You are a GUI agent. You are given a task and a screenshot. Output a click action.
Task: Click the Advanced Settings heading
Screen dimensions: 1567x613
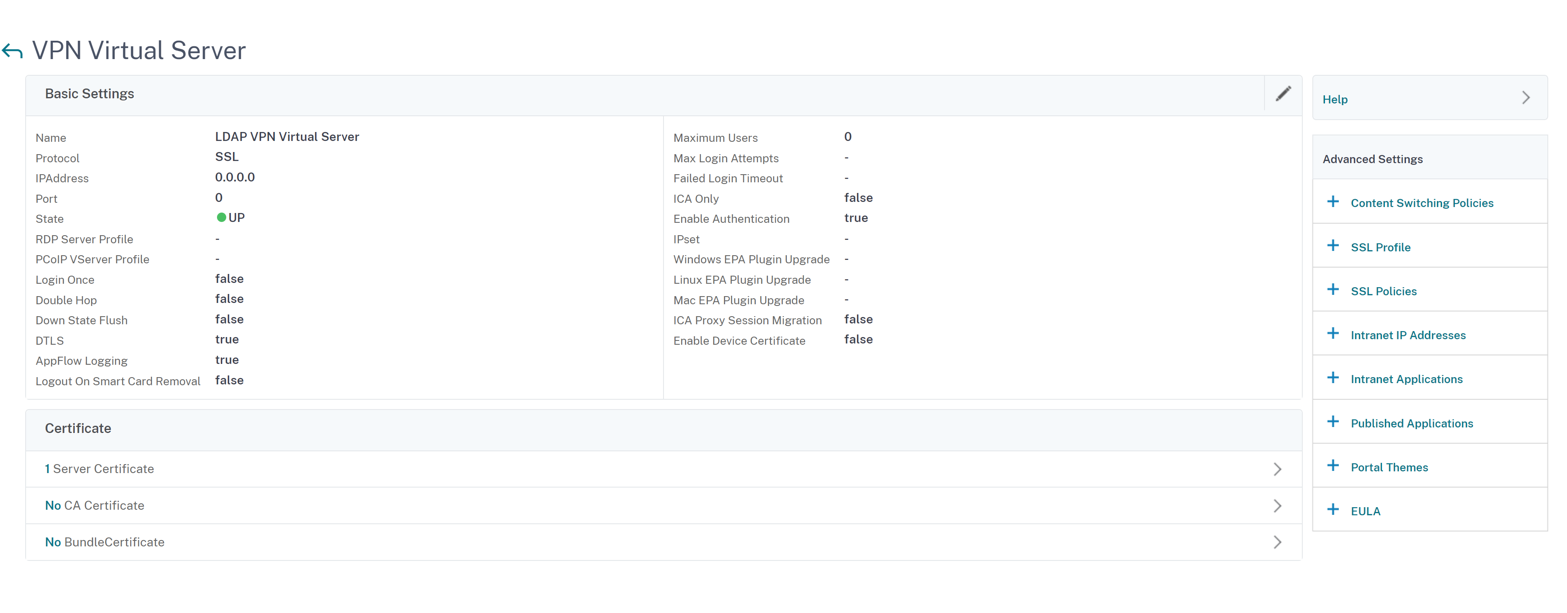(x=1373, y=159)
